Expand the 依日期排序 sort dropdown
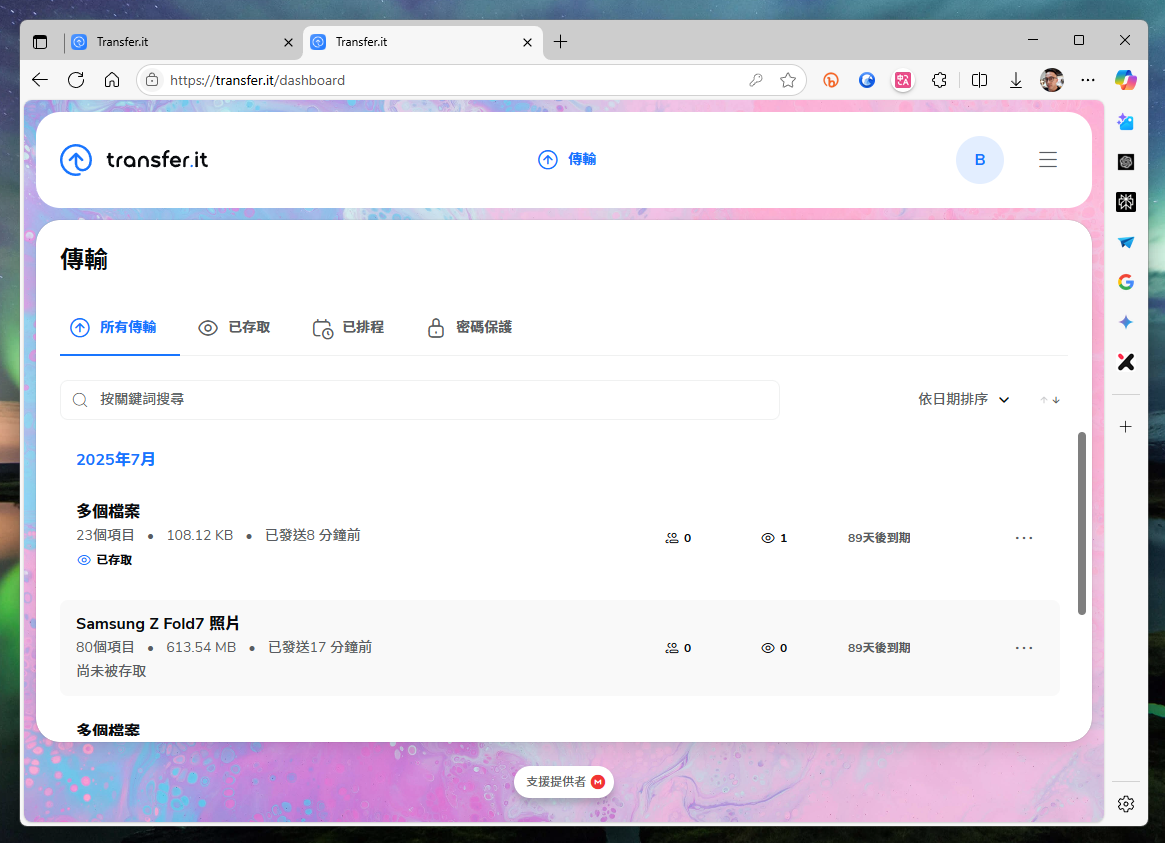The width and height of the screenshot is (1165, 843). click(964, 400)
